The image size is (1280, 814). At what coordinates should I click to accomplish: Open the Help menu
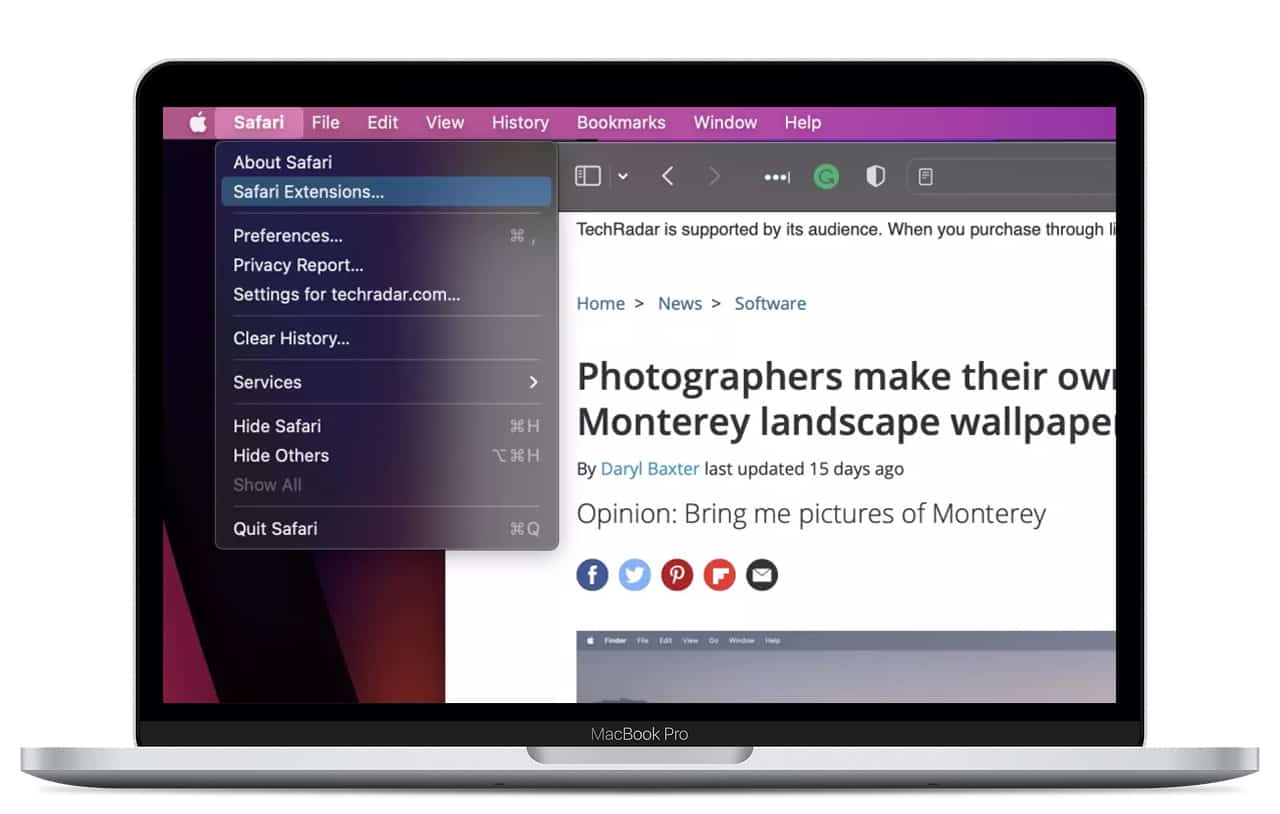point(803,122)
